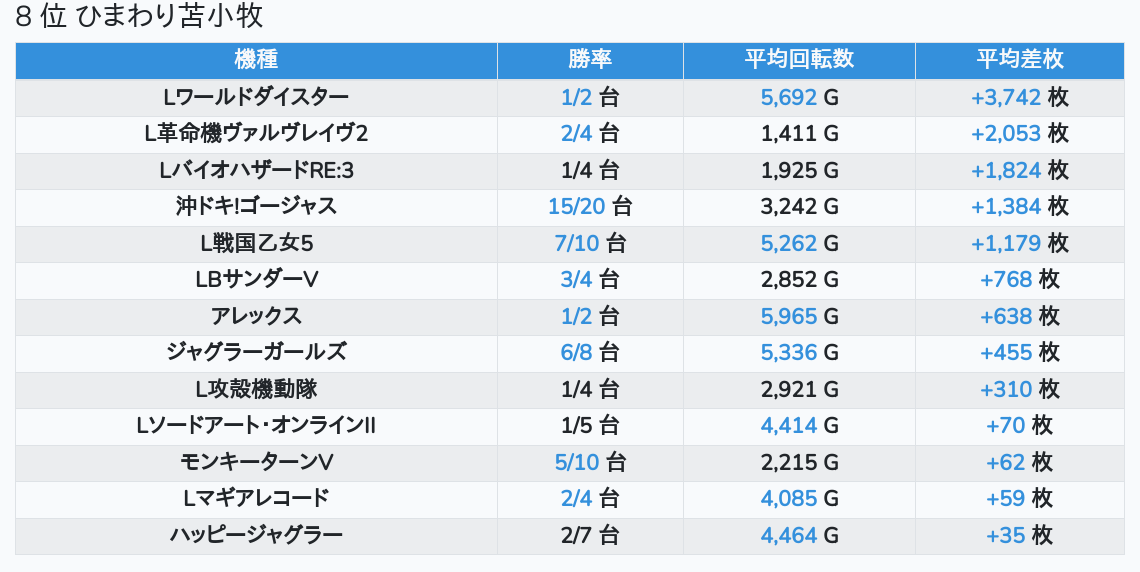
Task: Open the 15/20 win-rate for 沖ドキ!ゴージャス
Action: [x=577, y=206]
